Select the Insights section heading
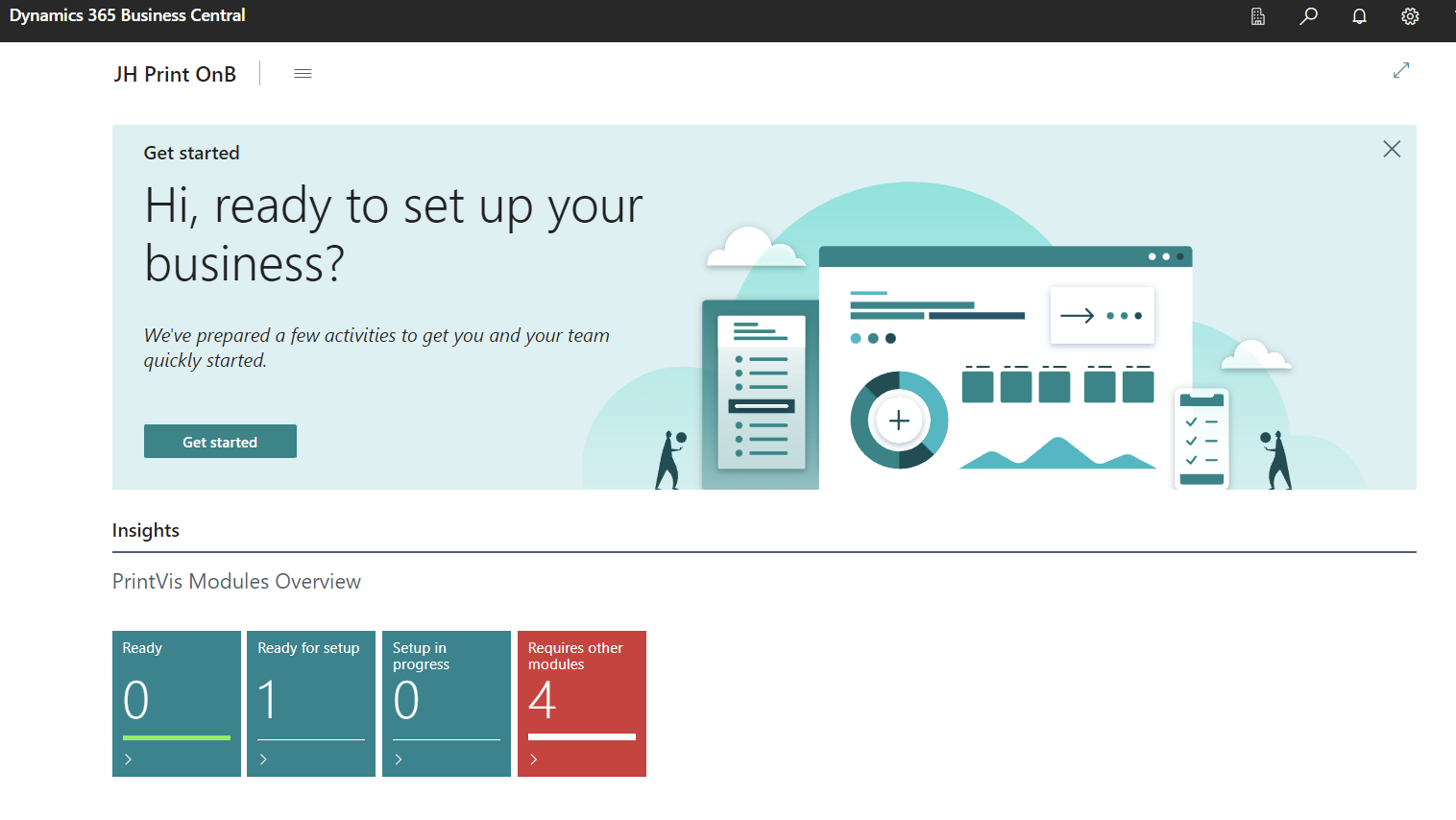The image size is (1456, 820). [146, 530]
